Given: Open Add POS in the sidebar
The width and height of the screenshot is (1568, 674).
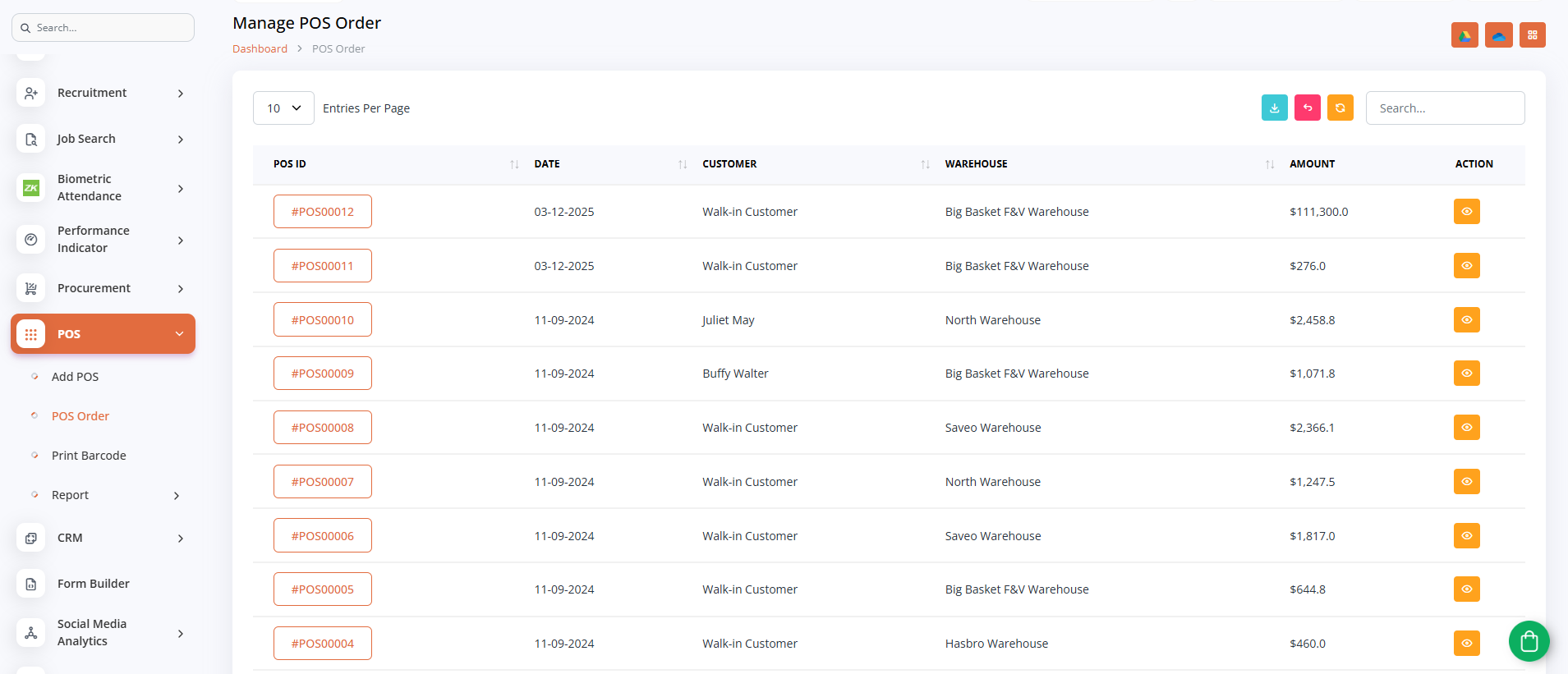Looking at the screenshot, I should click(x=75, y=377).
